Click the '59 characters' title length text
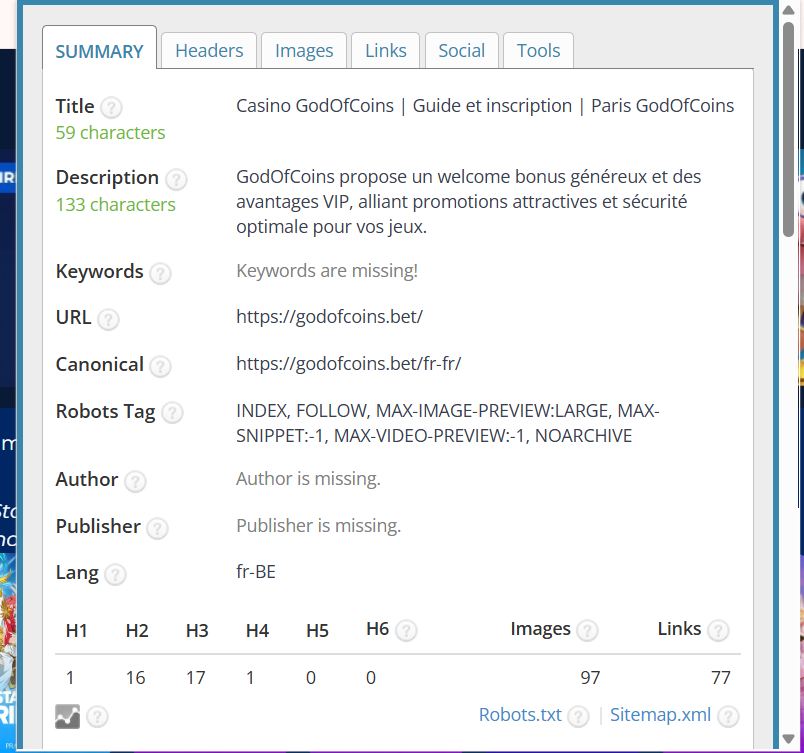The width and height of the screenshot is (804, 753). (110, 133)
